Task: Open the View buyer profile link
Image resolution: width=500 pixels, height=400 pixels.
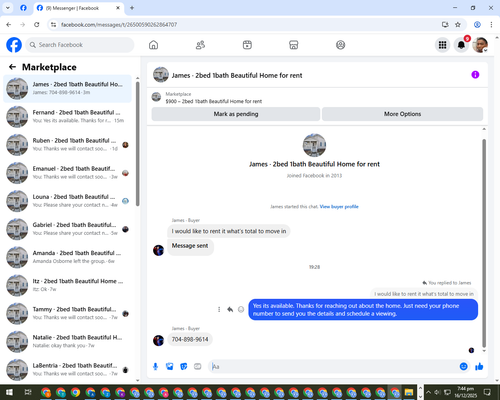Action: pyautogui.click(x=339, y=207)
